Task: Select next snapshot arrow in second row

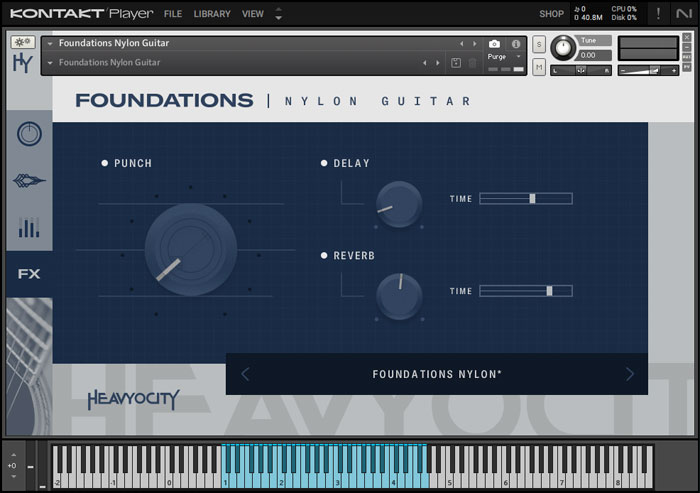Action: pyautogui.click(x=438, y=63)
